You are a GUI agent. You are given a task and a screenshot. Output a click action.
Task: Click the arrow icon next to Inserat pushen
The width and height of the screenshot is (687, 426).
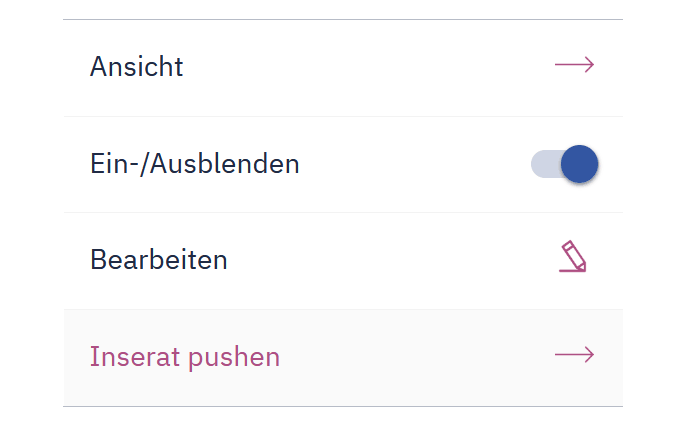tap(574, 354)
